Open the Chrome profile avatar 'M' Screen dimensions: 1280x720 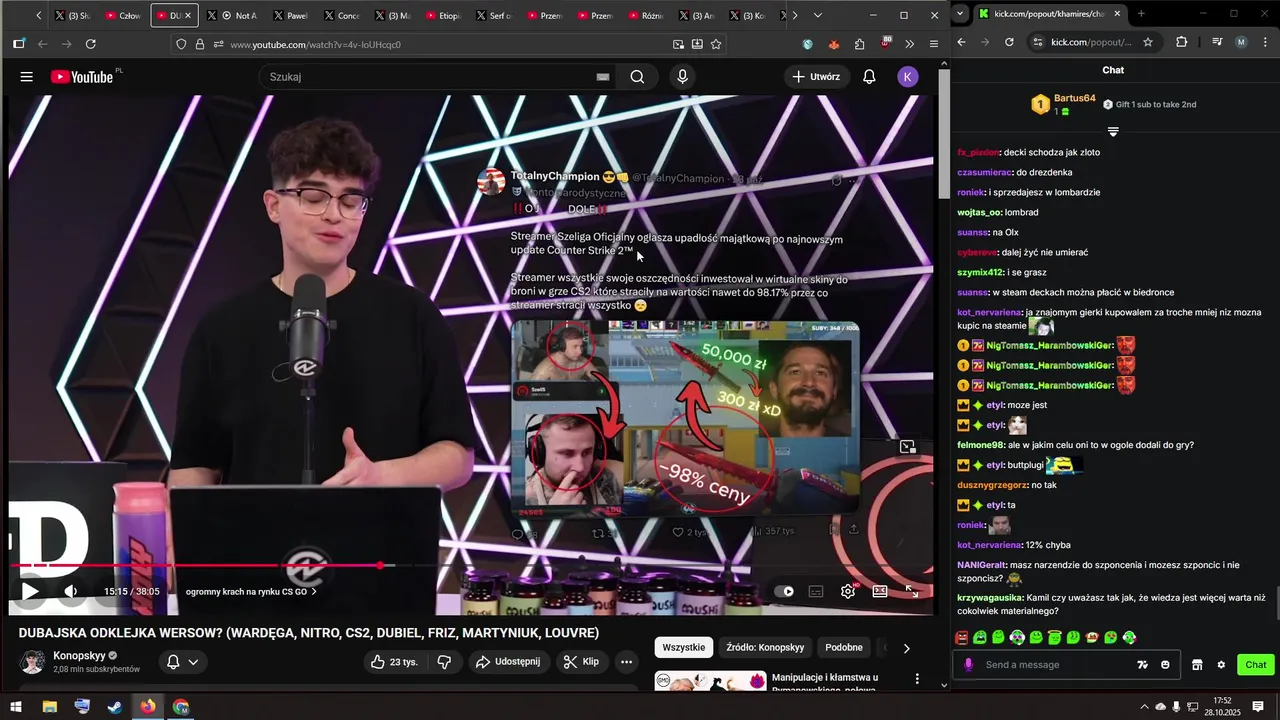(x=1241, y=42)
